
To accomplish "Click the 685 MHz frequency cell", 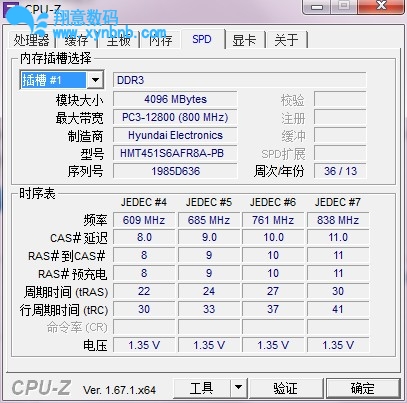I will coord(209,220).
